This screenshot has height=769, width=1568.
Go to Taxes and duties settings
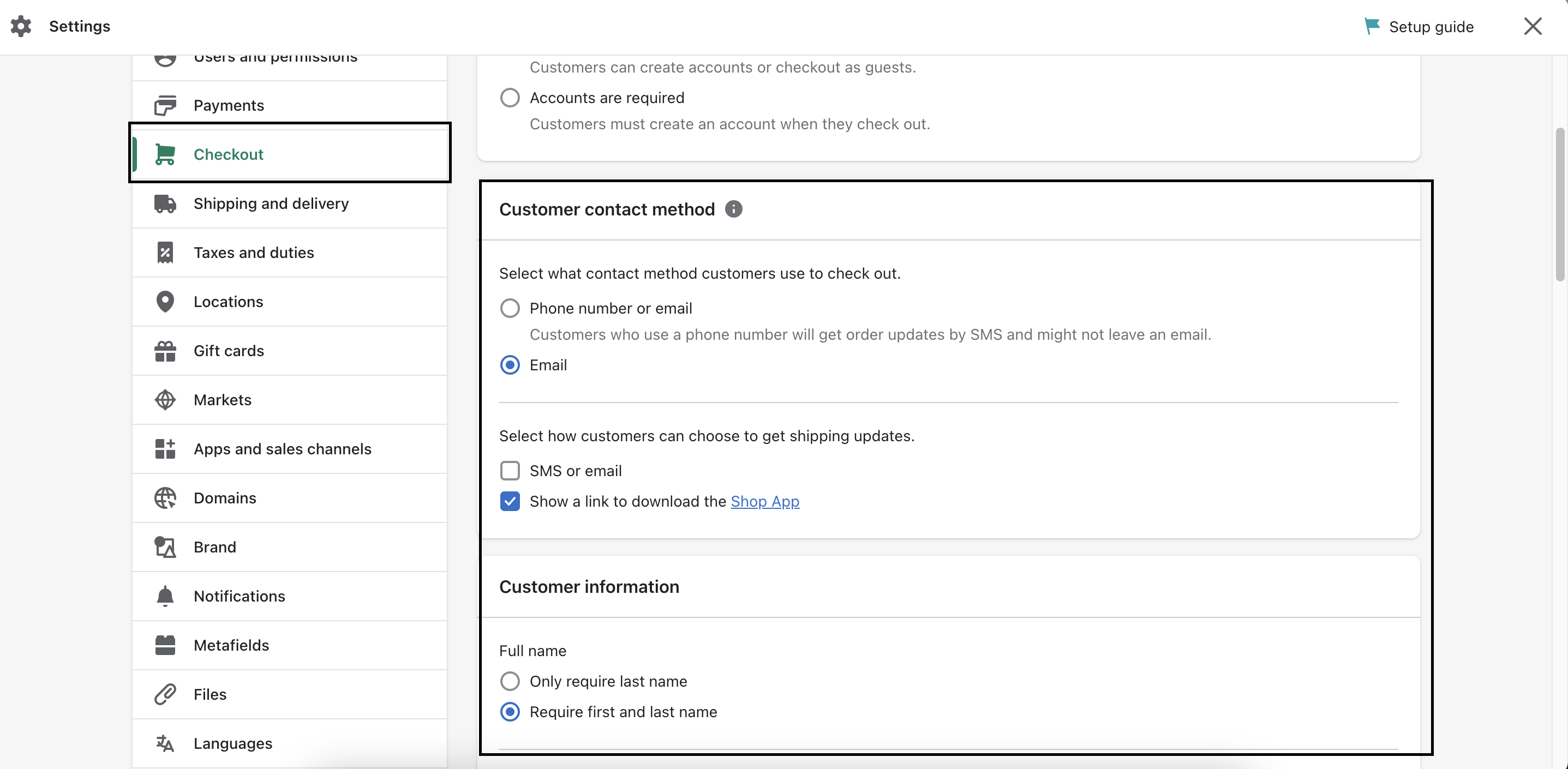(254, 253)
